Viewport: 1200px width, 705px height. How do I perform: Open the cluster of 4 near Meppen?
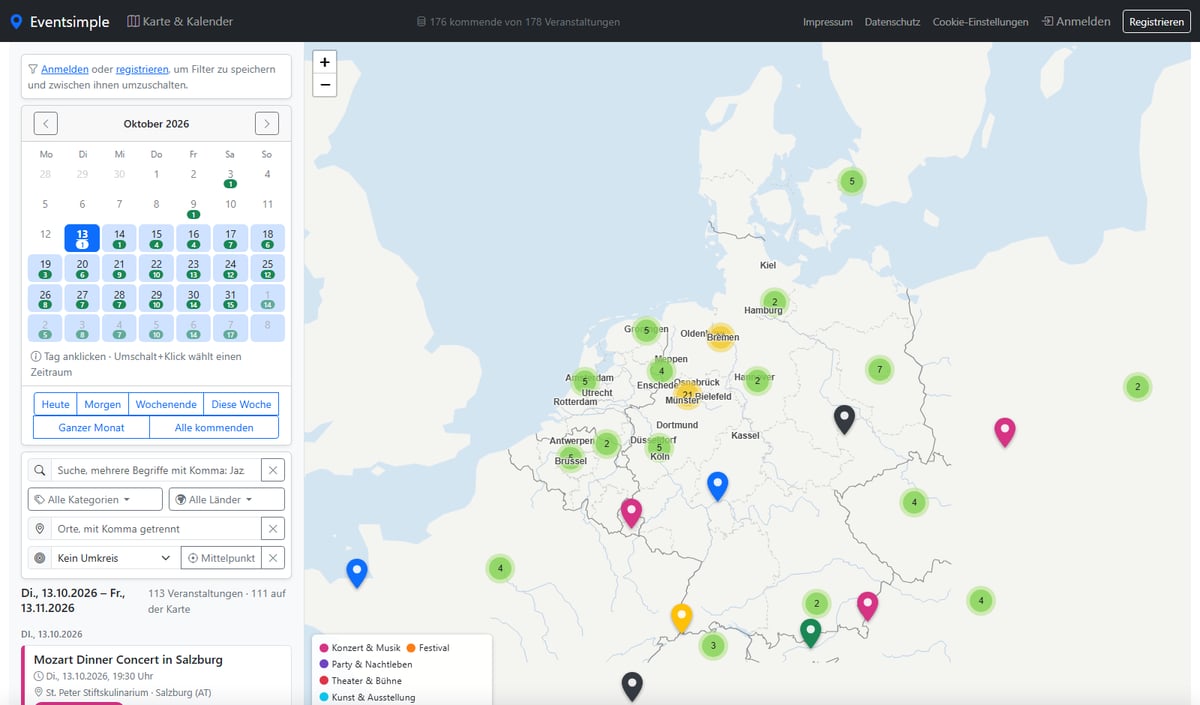(x=661, y=372)
